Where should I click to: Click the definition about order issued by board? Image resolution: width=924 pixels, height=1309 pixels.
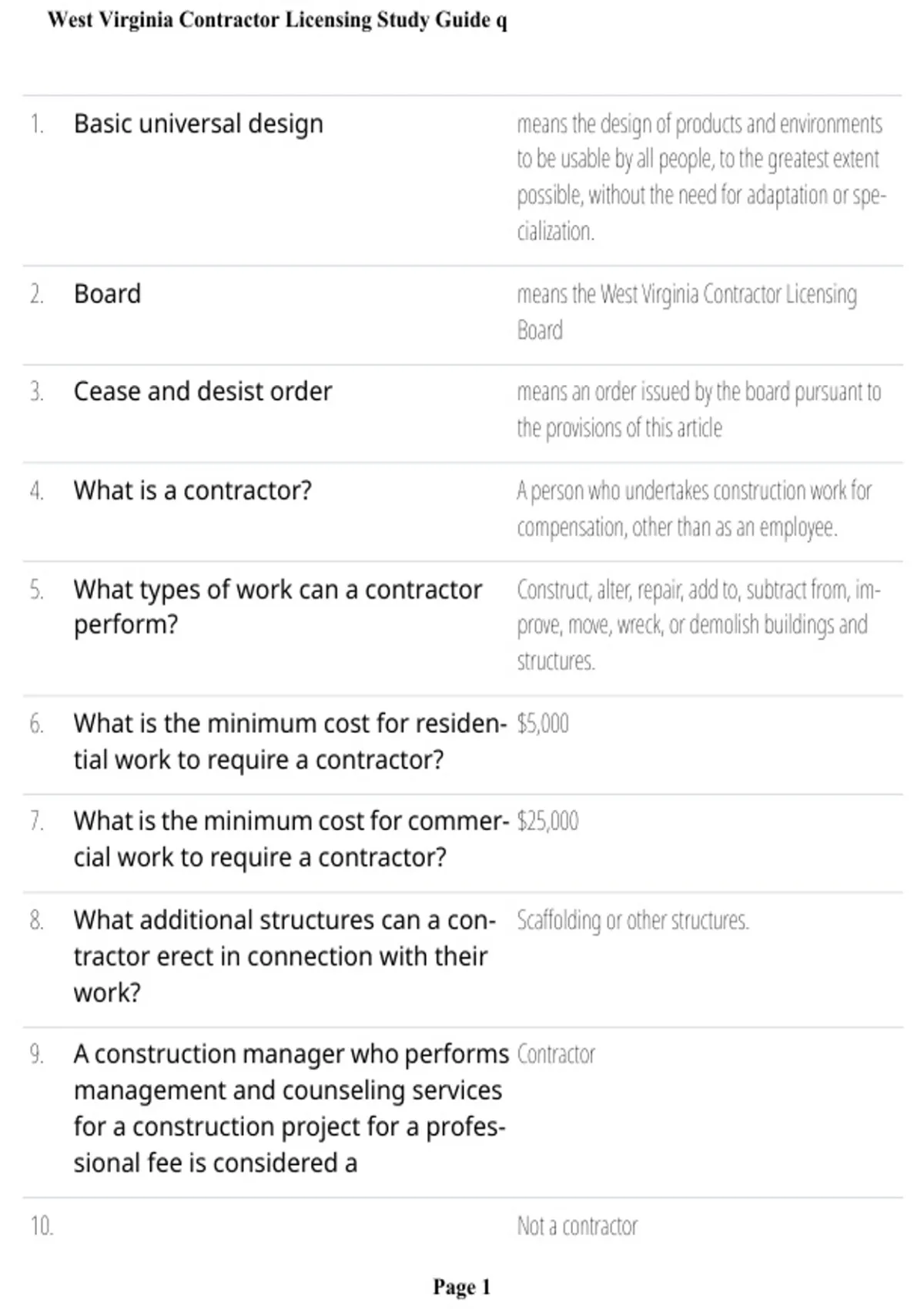click(699, 410)
